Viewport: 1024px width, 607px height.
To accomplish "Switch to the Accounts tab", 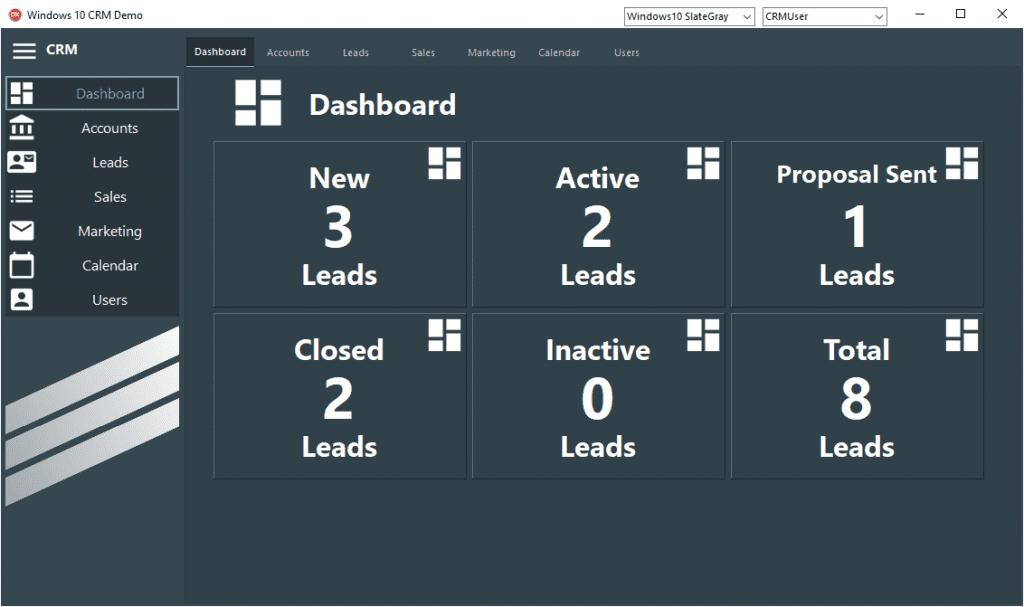I will click(288, 52).
